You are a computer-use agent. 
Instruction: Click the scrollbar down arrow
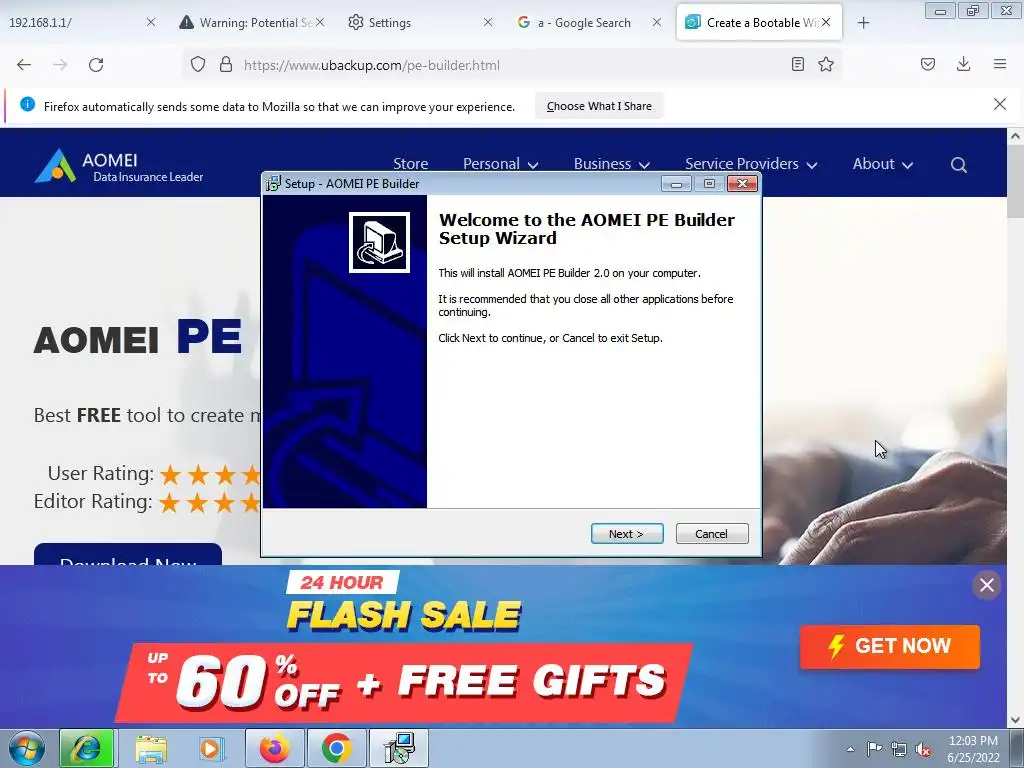click(x=1015, y=720)
